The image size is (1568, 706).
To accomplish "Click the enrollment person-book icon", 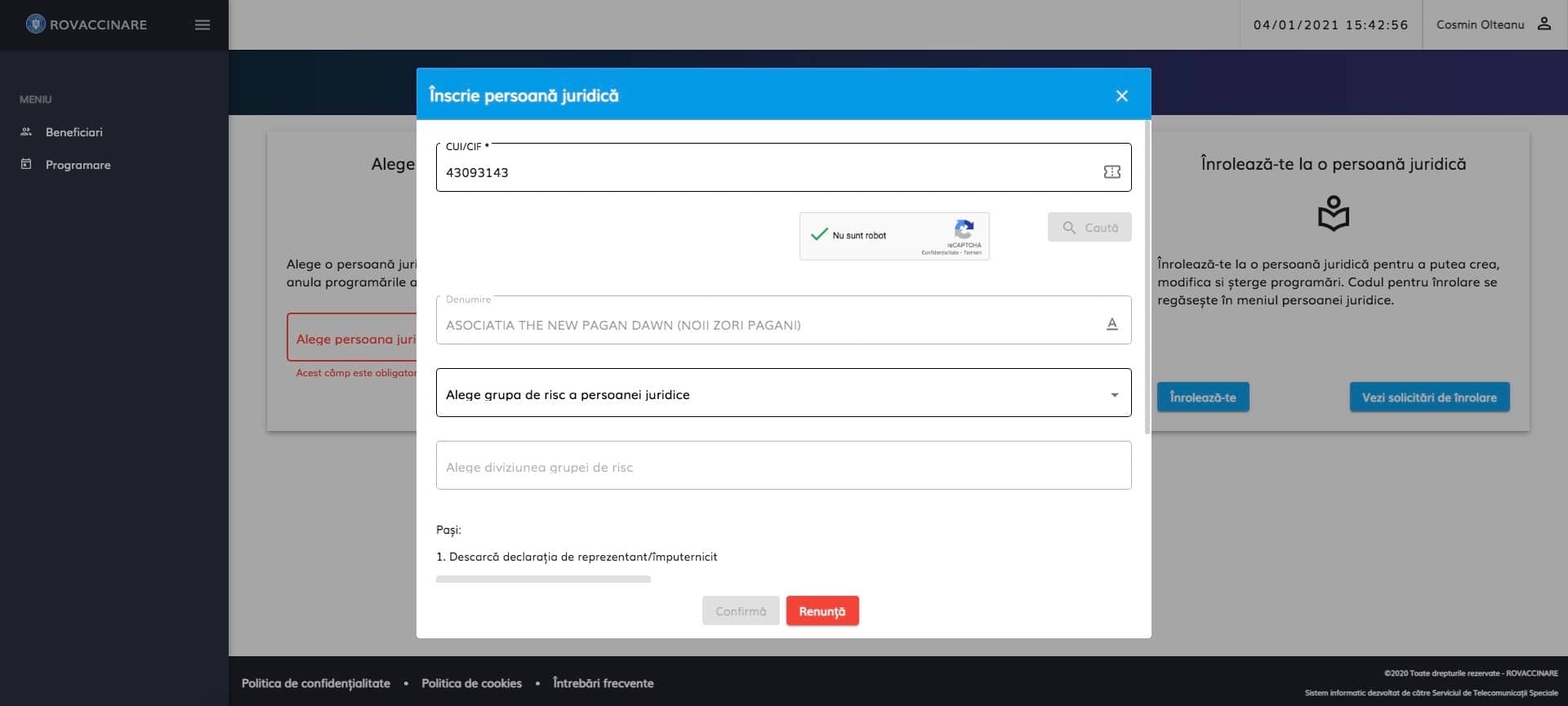I will pos(1334,213).
